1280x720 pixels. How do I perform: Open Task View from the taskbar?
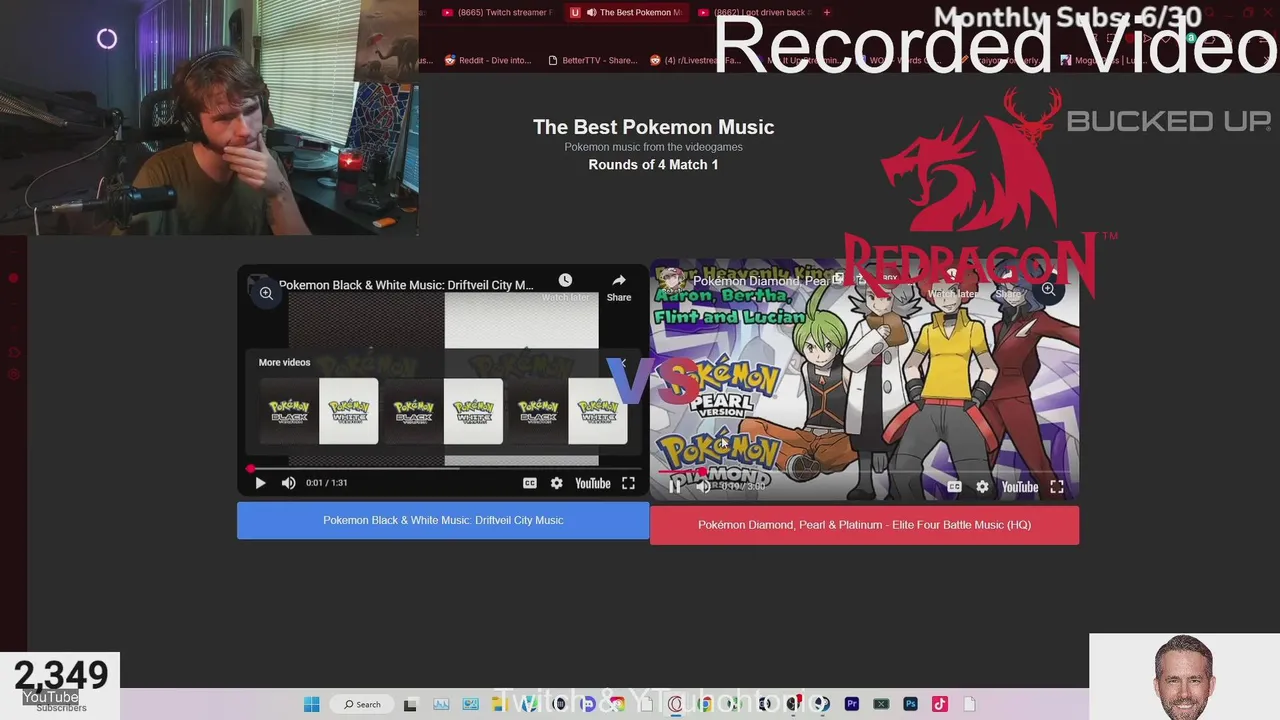tap(410, 704)
